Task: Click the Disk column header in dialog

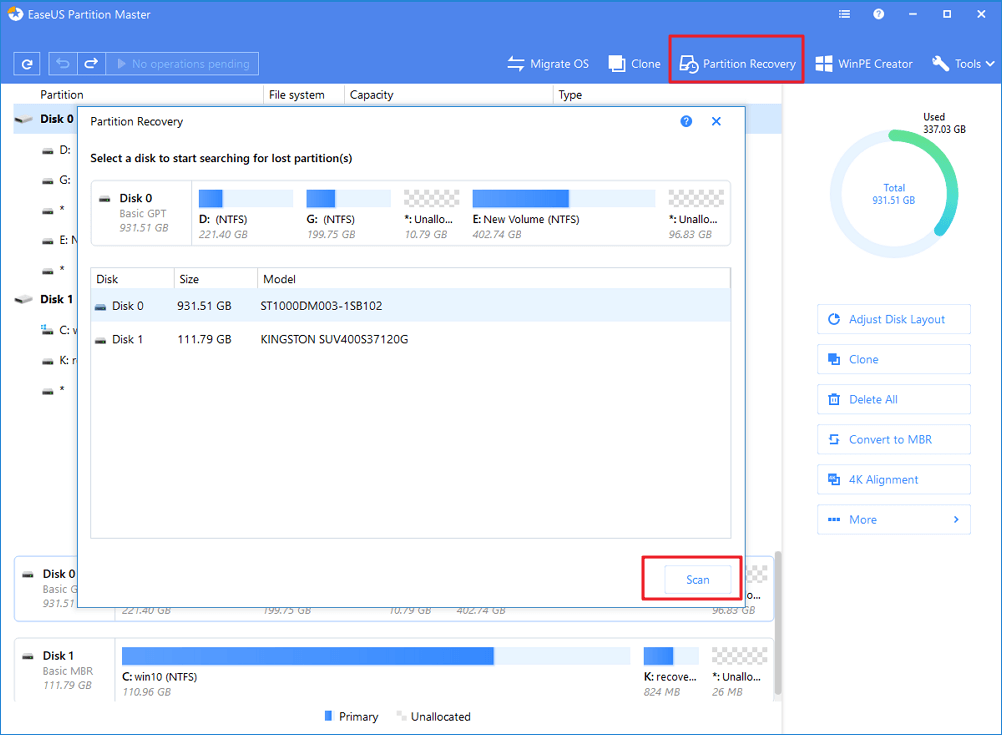Action: (132, 279)
